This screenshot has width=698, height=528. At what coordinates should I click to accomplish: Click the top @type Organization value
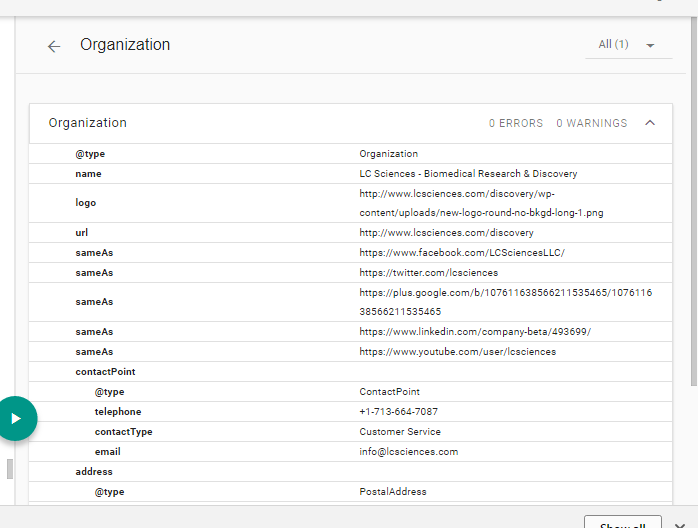[388, 154]
